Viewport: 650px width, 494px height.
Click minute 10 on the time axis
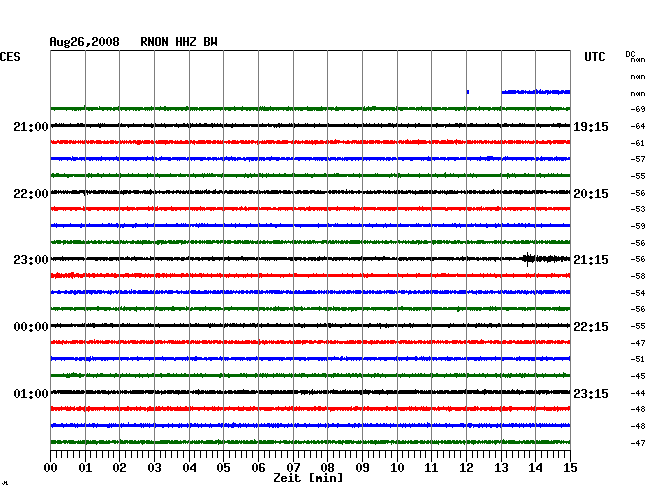[397, 468]
